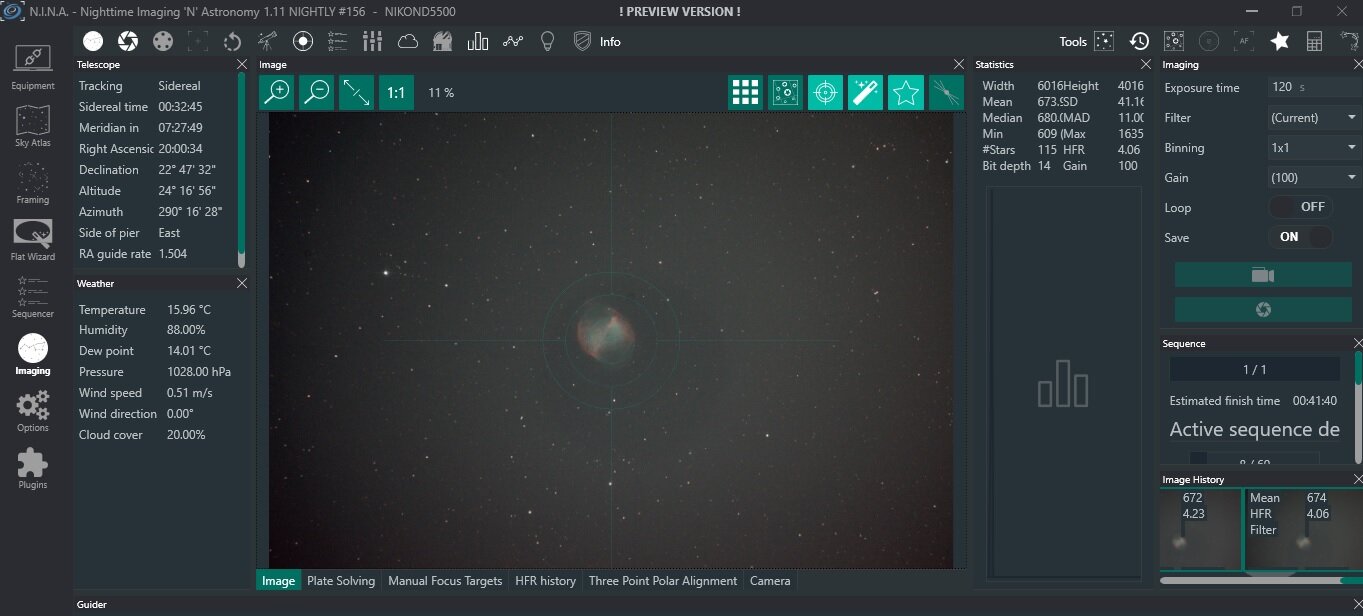
Task: Click the Declination value 22° 47' 32"
Action: tap(187, 170)
